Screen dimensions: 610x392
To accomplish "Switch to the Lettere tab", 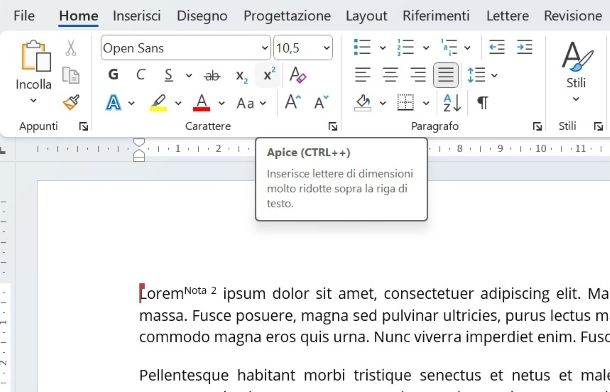I will pyautogui.click(x=507, y=16).
